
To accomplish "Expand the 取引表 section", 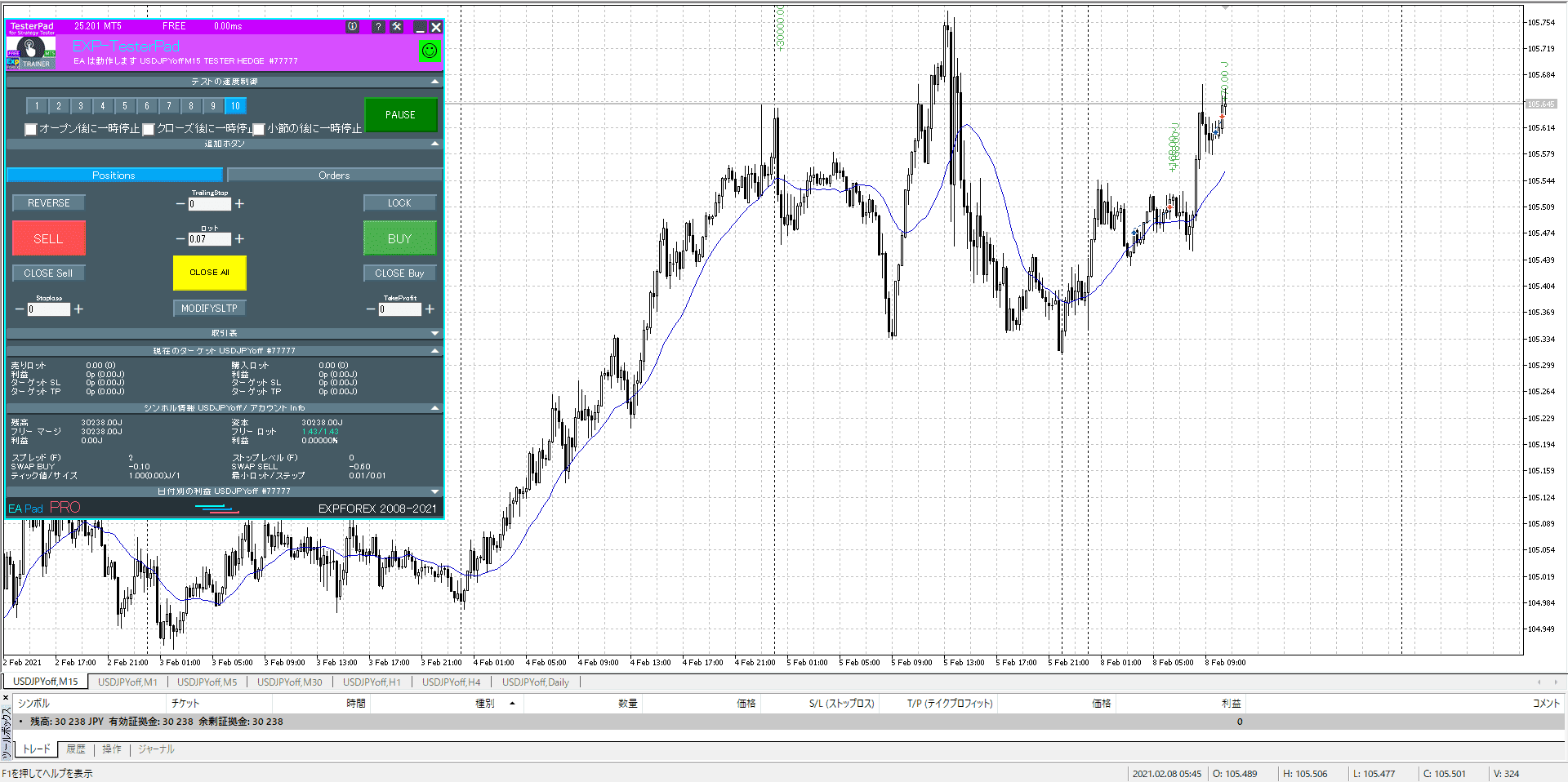I will 434,333.
